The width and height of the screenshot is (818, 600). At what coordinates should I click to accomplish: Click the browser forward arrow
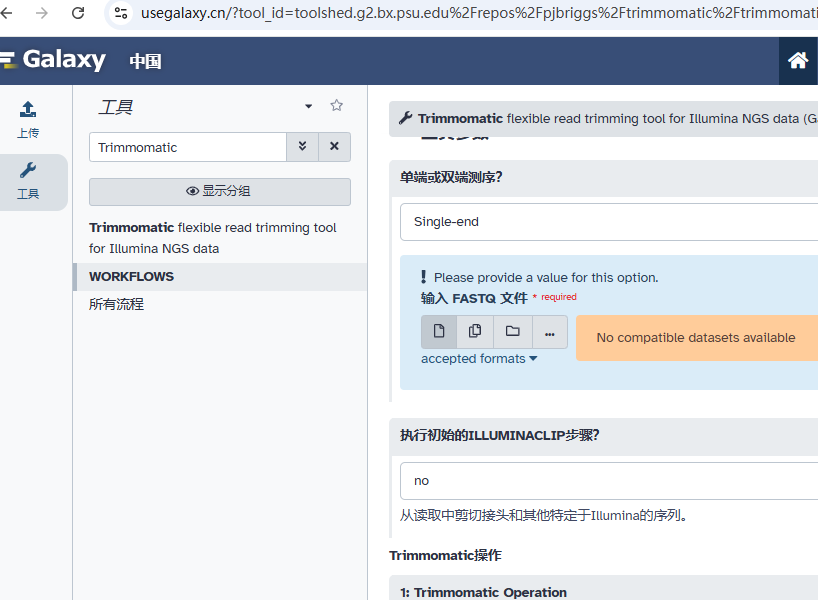[x=42, y=13]
